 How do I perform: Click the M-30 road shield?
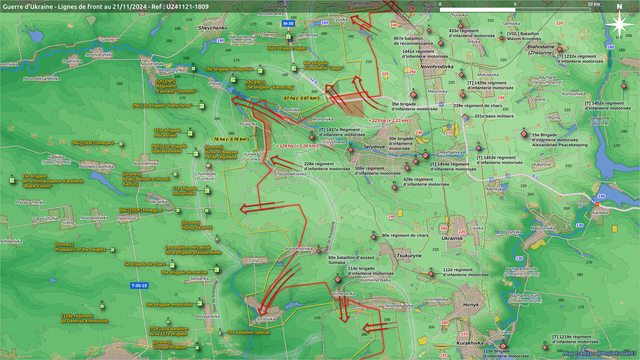(289, 24)
